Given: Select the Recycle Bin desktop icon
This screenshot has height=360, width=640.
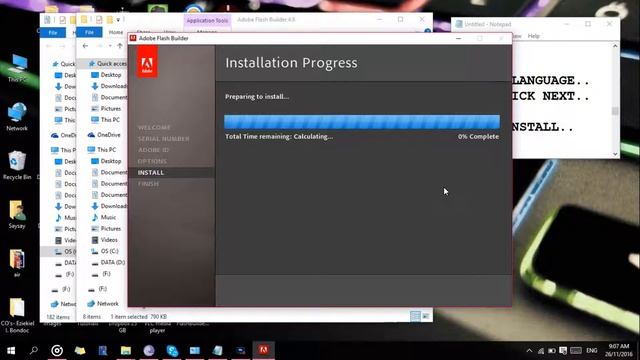Looking at the screenshot, I should [17, 165].
